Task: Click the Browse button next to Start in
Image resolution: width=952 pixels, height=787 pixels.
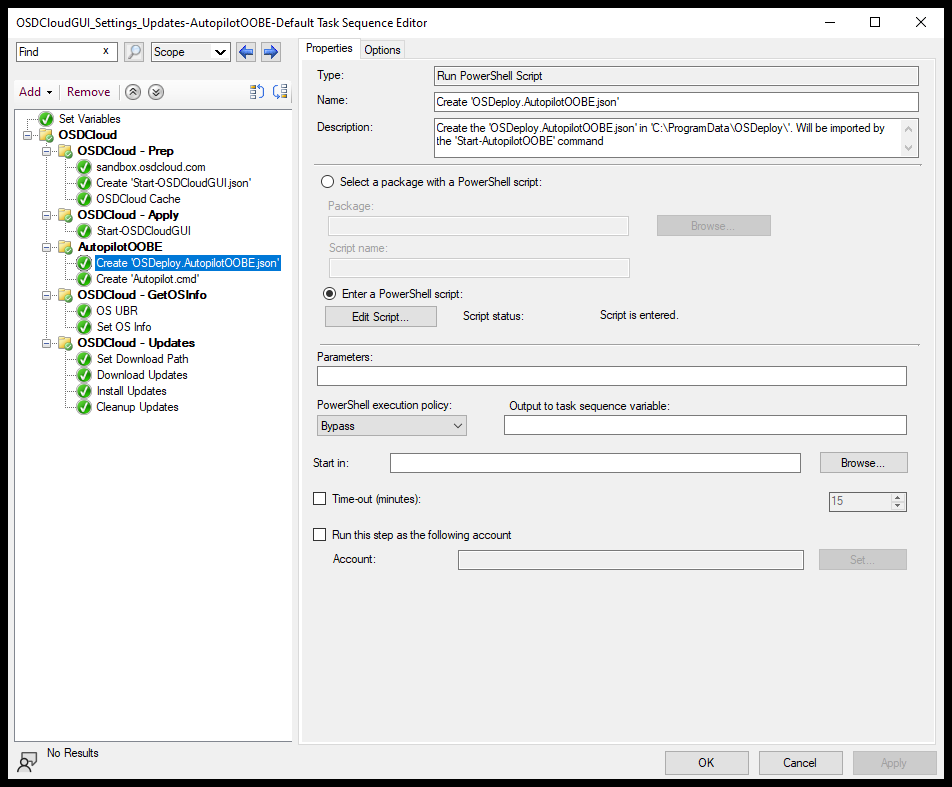Action: coord(863,462)
